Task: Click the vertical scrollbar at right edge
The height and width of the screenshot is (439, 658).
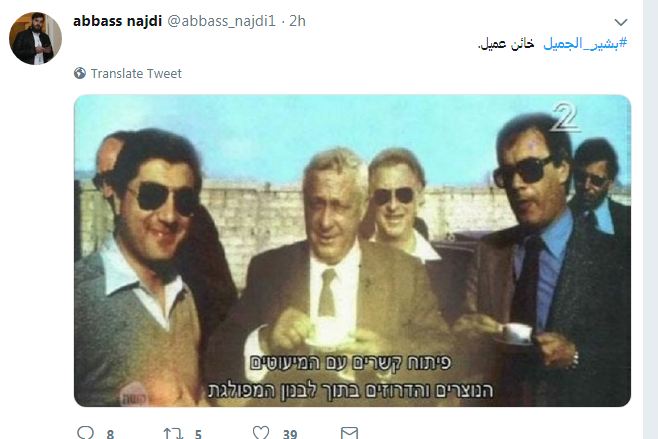Action: pyautogui.click(x=650, y=220)
